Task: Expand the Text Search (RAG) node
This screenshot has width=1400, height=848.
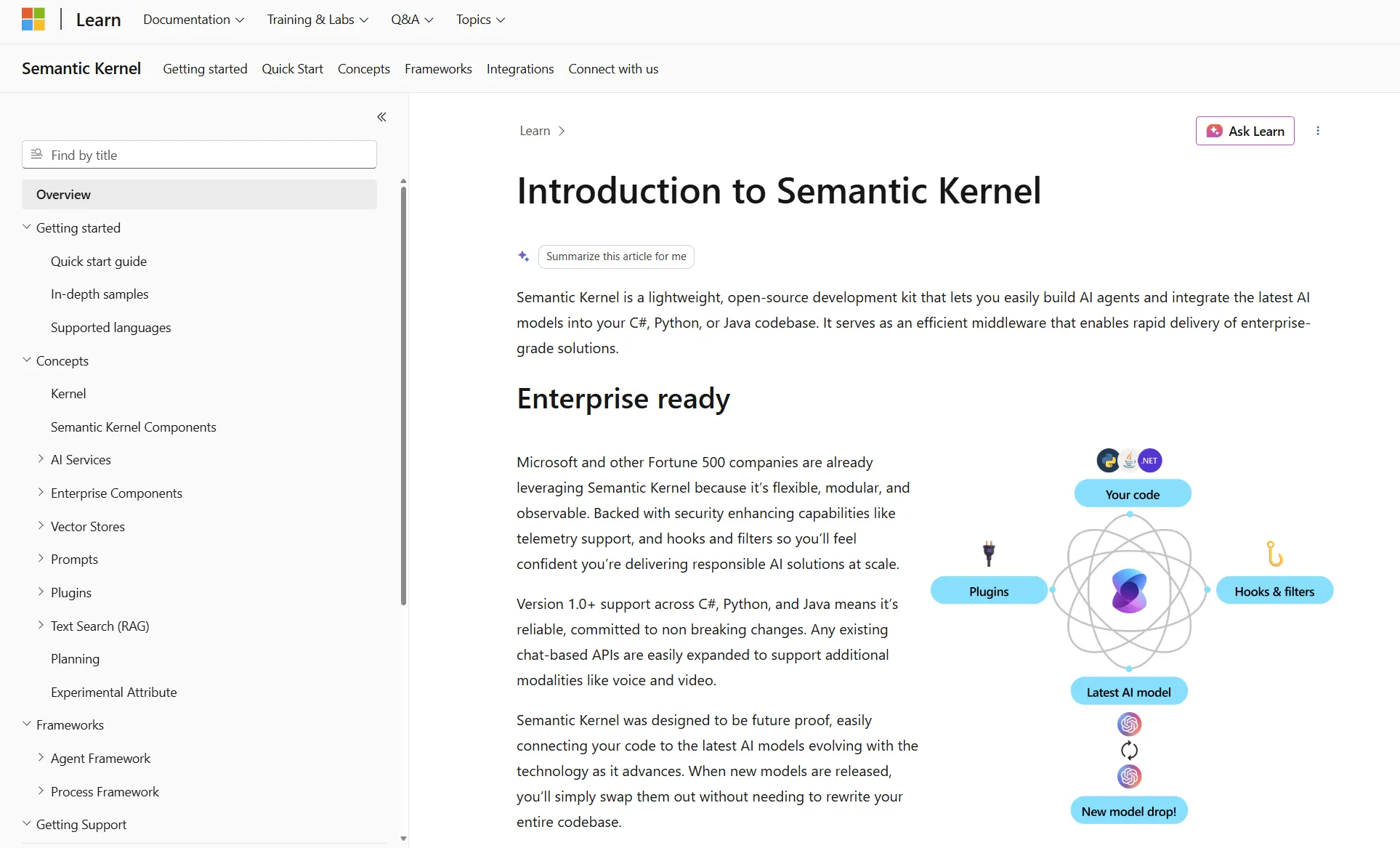Action: point(41,626)
